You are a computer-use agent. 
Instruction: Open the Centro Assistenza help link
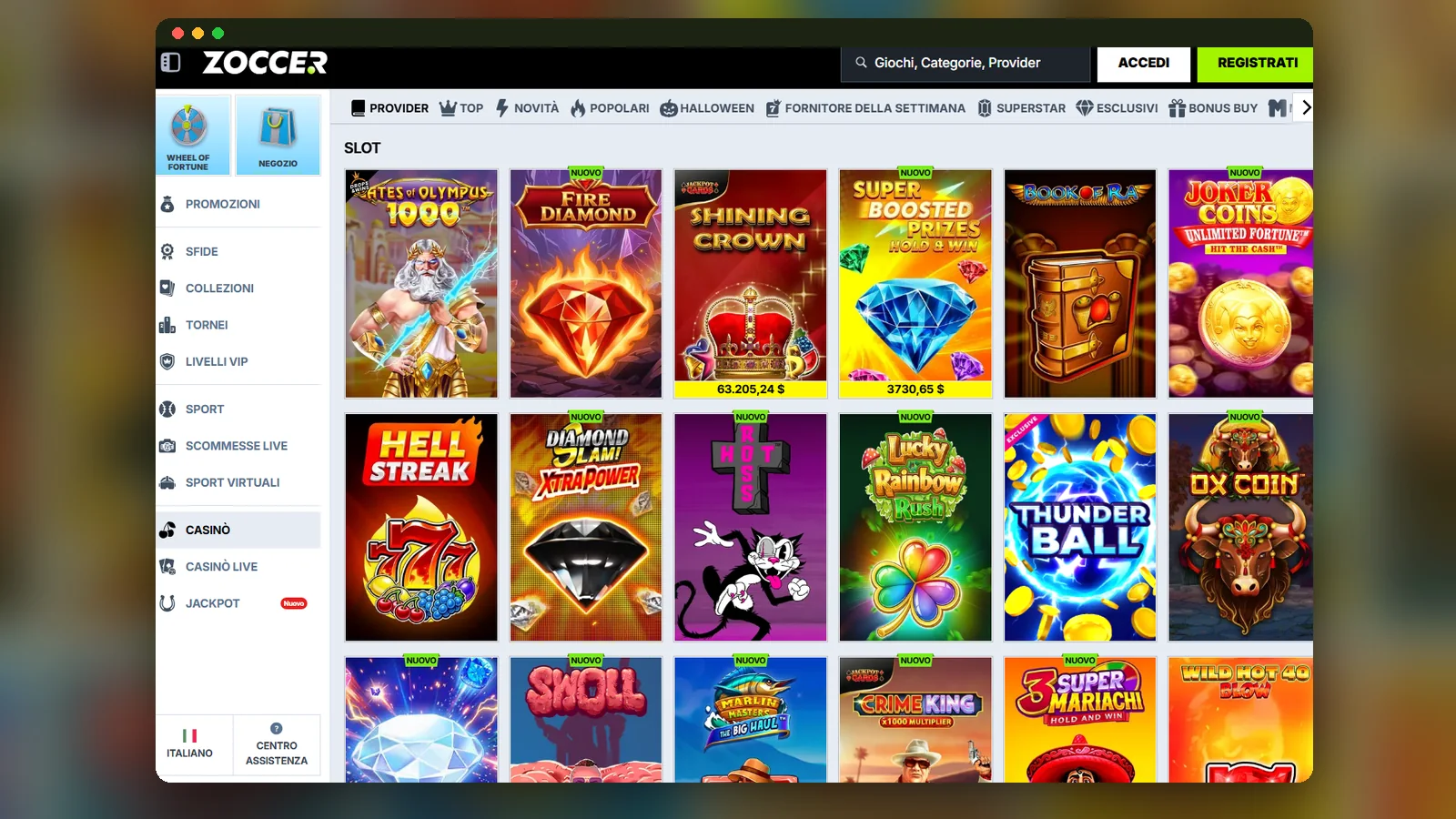click(277, 744)
